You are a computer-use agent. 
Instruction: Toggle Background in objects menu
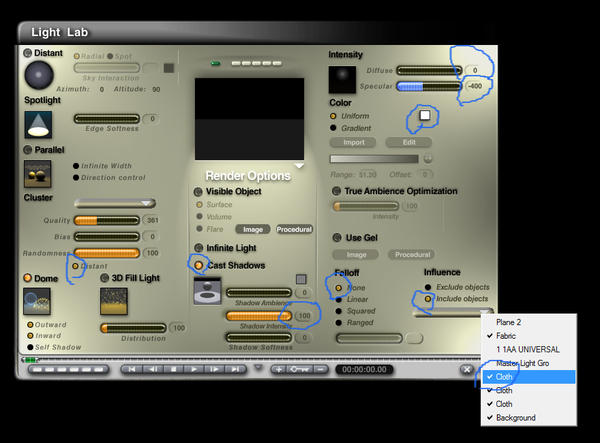click(528, 418)
